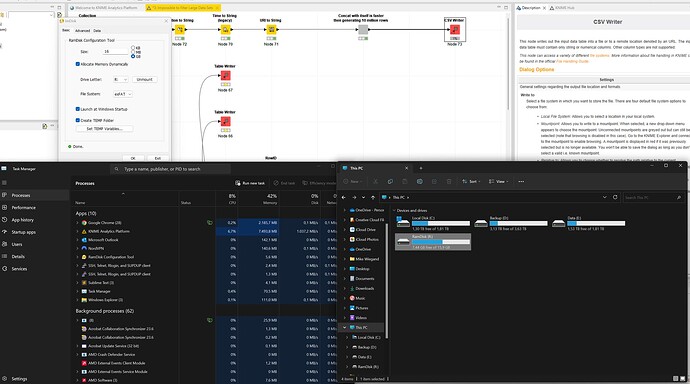Open the address bar history dropdown

(x=605, y=197)
